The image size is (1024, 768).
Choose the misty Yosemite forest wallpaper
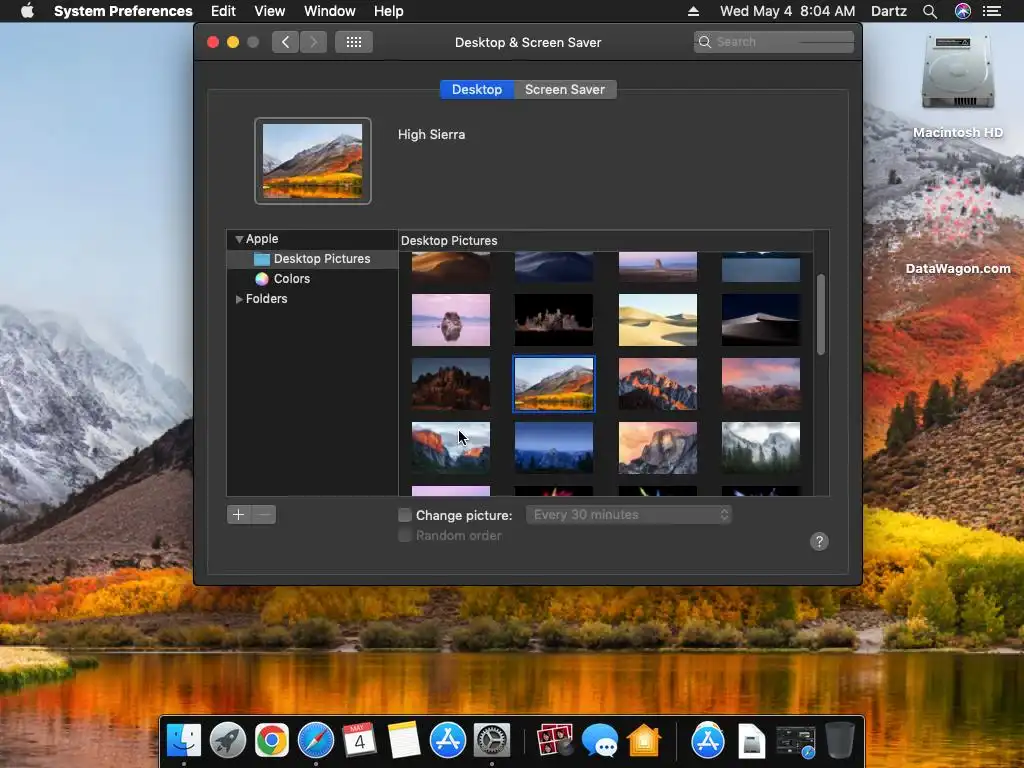point(761,448)
